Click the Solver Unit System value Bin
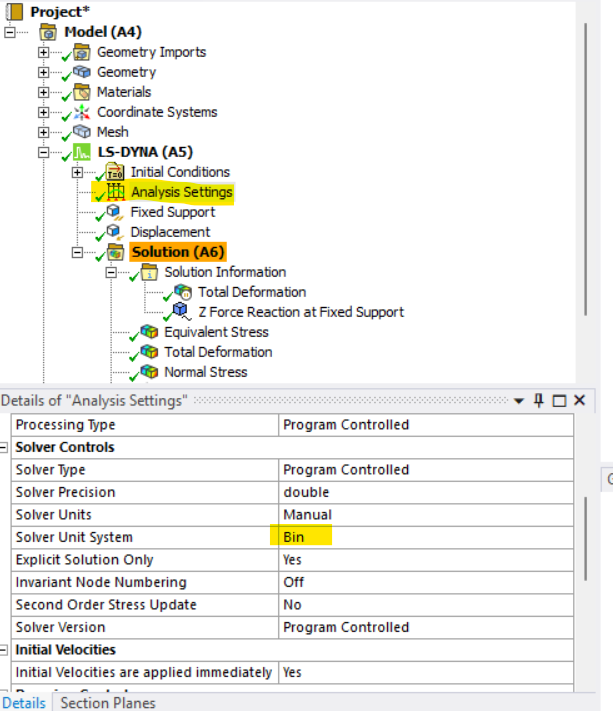The height and width of the screenshot is (711, 613). click(x=294, y=537)
